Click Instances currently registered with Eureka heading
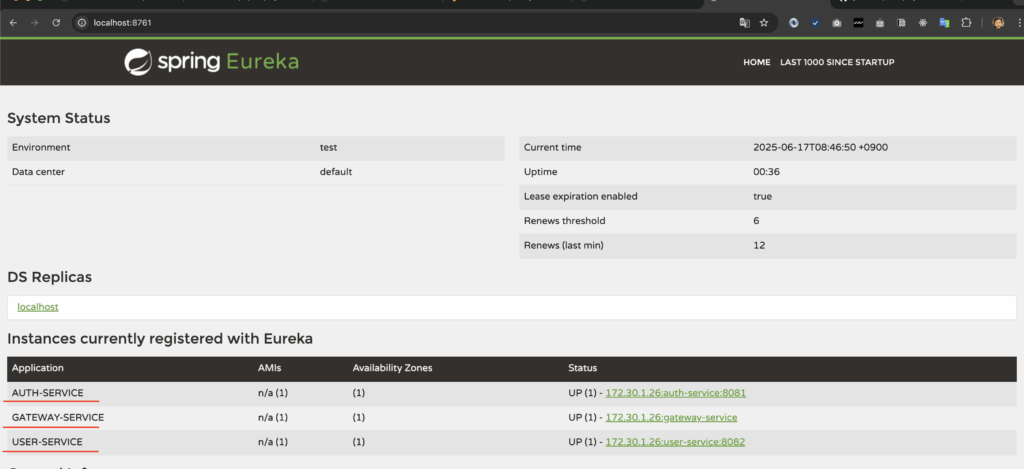This screenshot has width=1024, height=469. 160,339
